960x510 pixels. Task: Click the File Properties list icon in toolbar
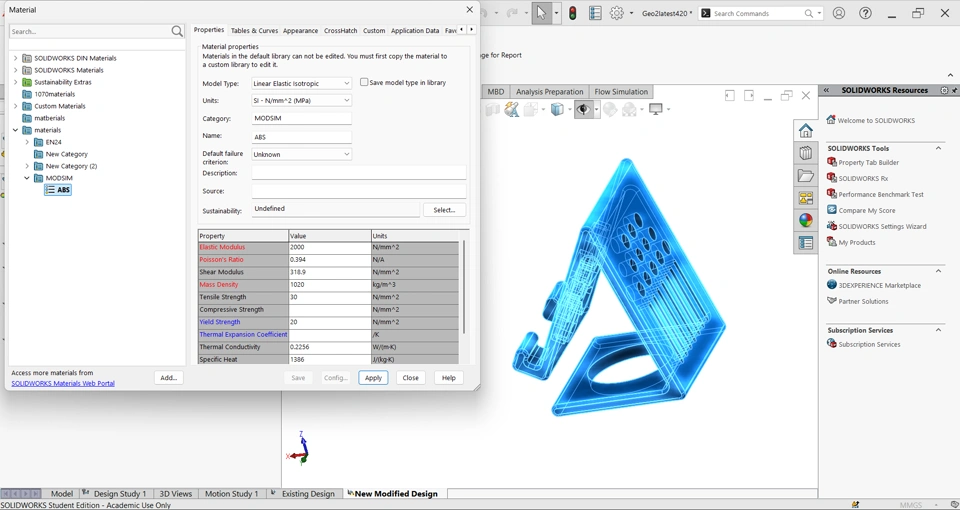coord(594,13)
